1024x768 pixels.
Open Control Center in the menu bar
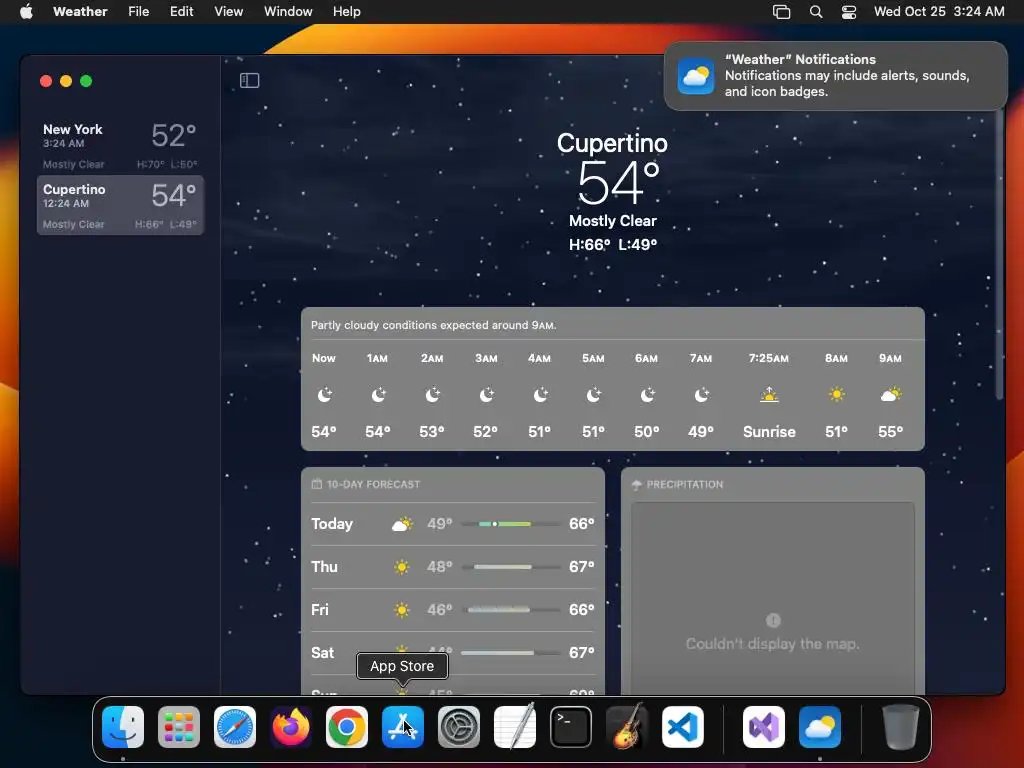(848, 12)
